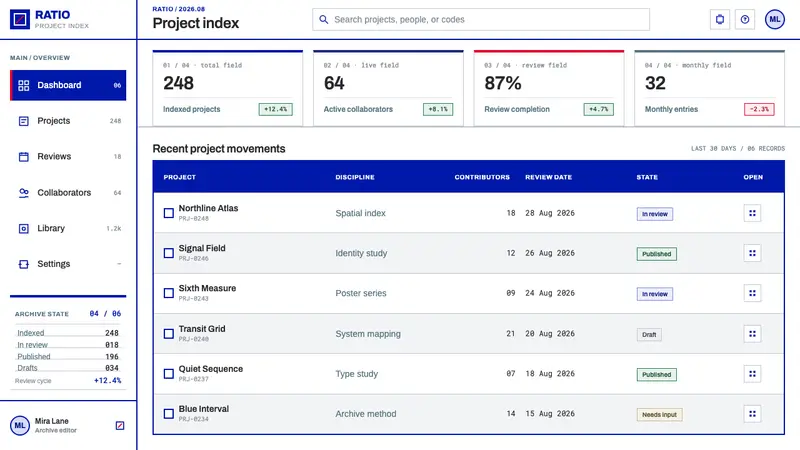Image resolution: width=800 pixels, height=450 pixels.
Task: Click the search magnifier icon
Action: [323, 19]
